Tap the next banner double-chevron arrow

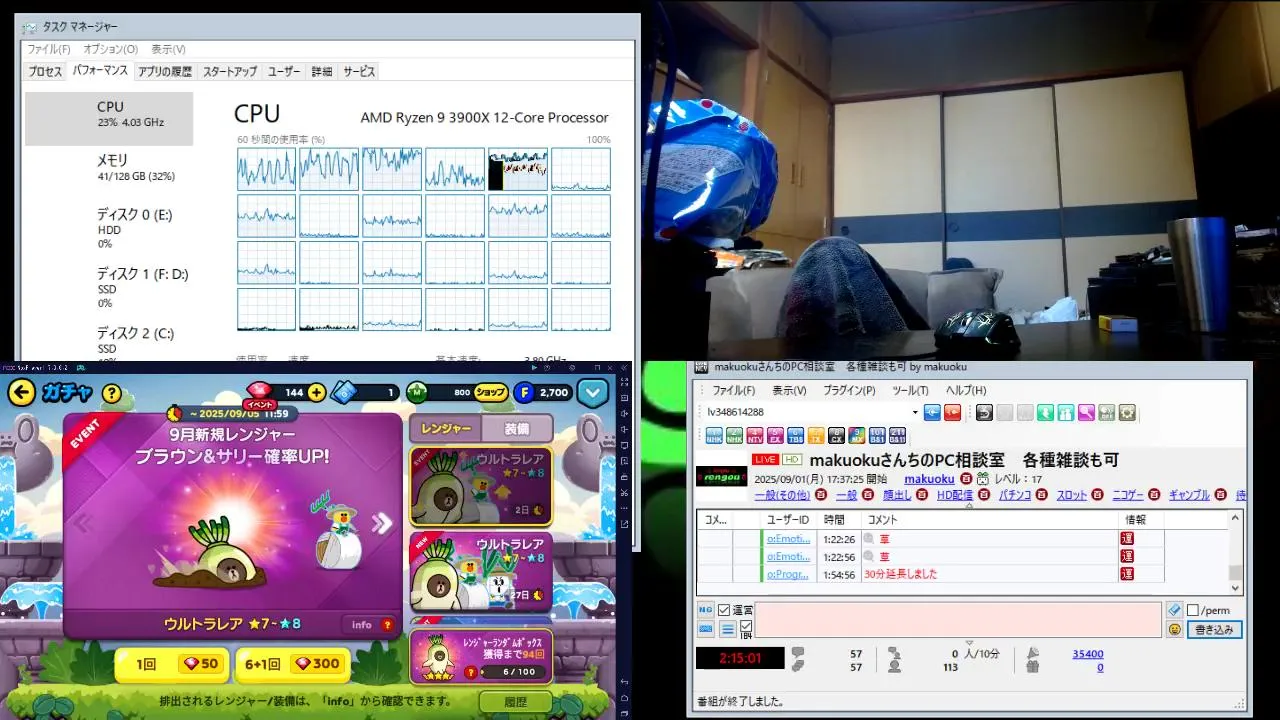(x=381, y=523)
